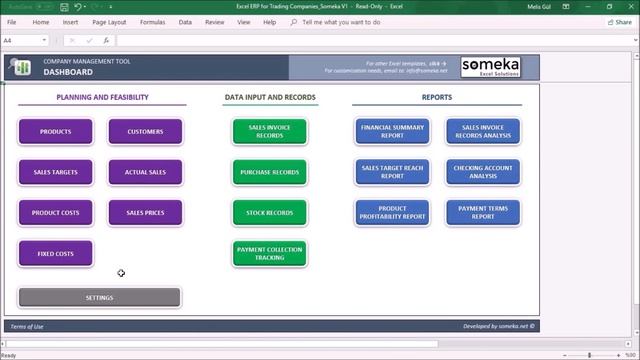640x360 pixels.
Task: Open the Customers button
Action: point(145,131)
